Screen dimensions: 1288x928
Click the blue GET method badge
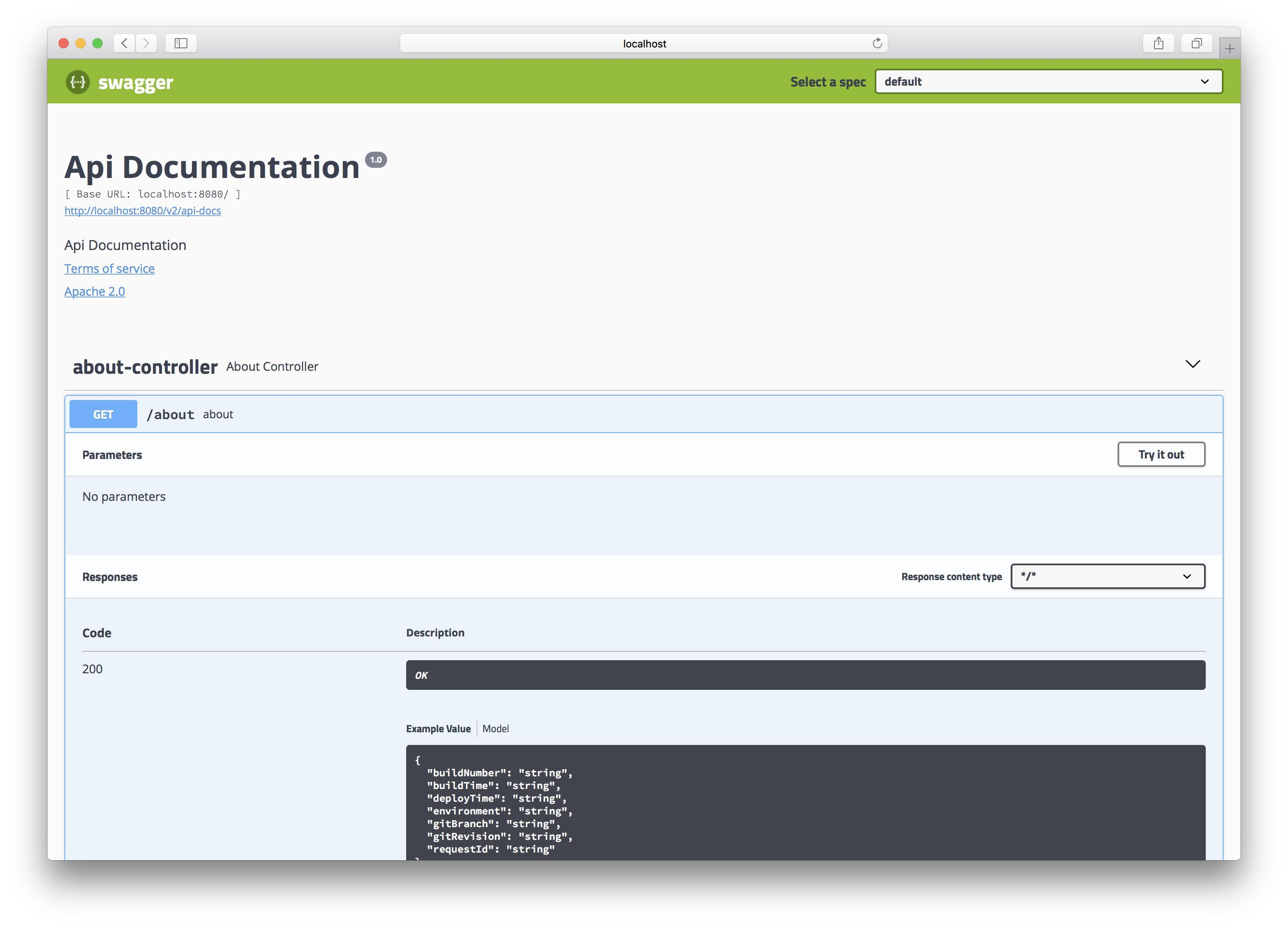[103, 414]
